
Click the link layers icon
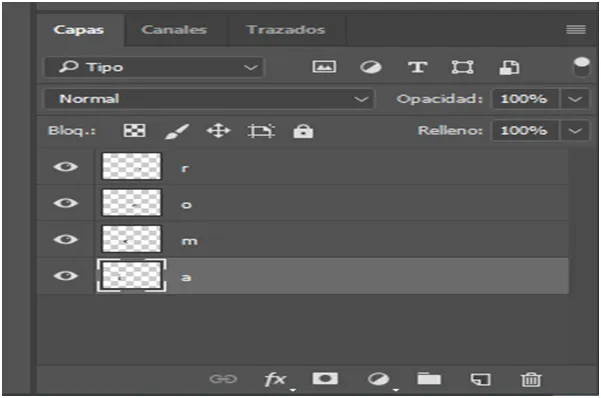click(x=223, y=380)
